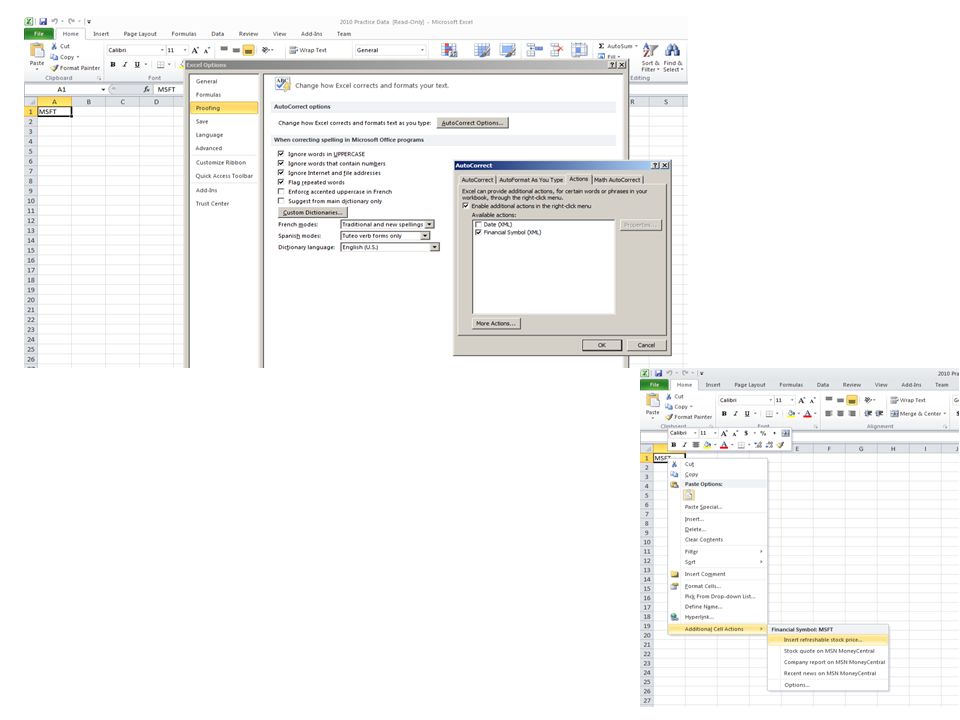Open Calibri font dropdown on mini toolbar
The height and width of the screenshot is (720, 960).
pos(695,433)
